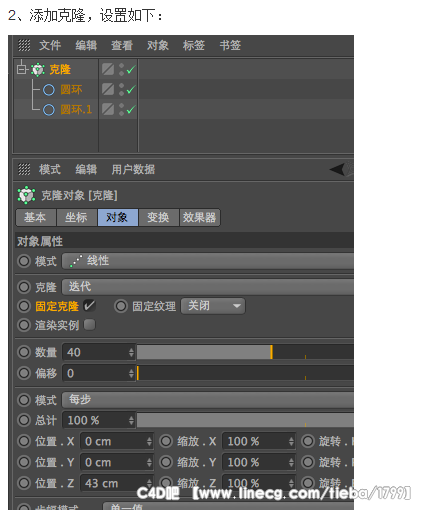Click the 位置 . X field
The height and width of the screenshot is (510, 437).
(114, 441)
